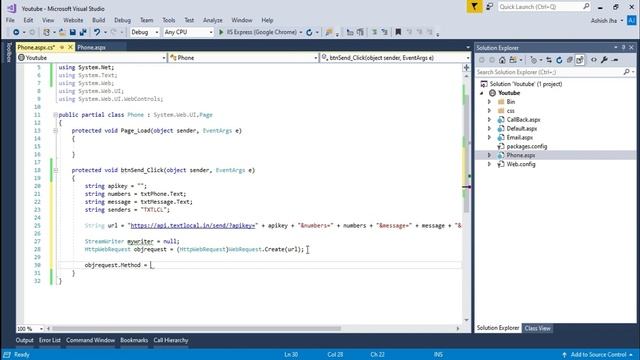Click the browser Refresh icon in toolbar

tap(309, 32)
